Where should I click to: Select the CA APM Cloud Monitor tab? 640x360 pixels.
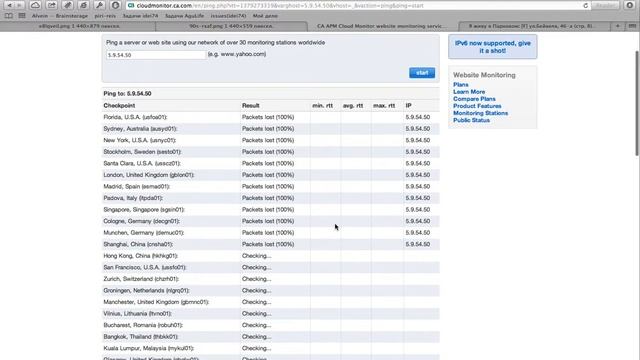pyautogui.click(x=383, y=26)
